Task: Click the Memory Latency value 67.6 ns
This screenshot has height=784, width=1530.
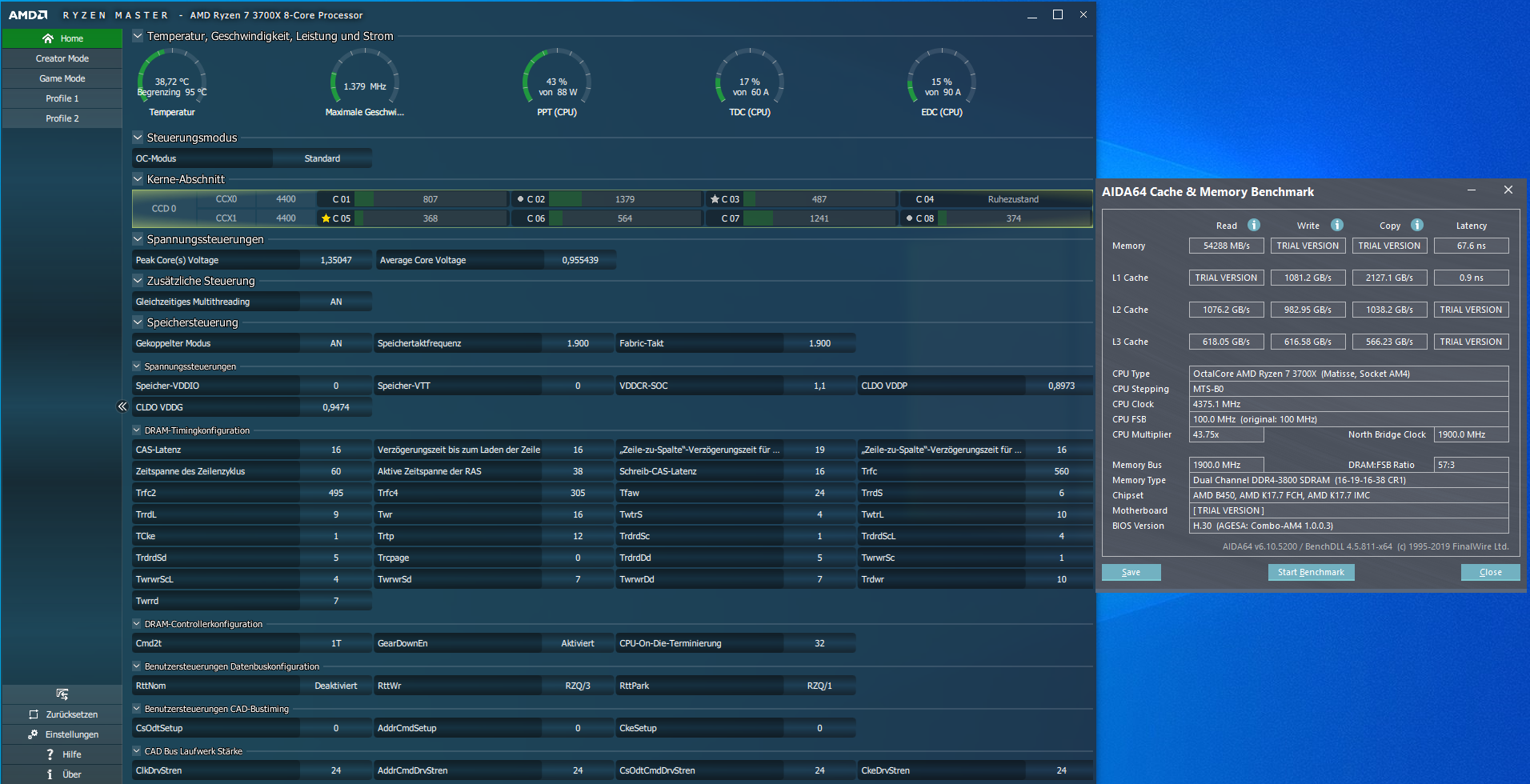Action: [1472, 246]
